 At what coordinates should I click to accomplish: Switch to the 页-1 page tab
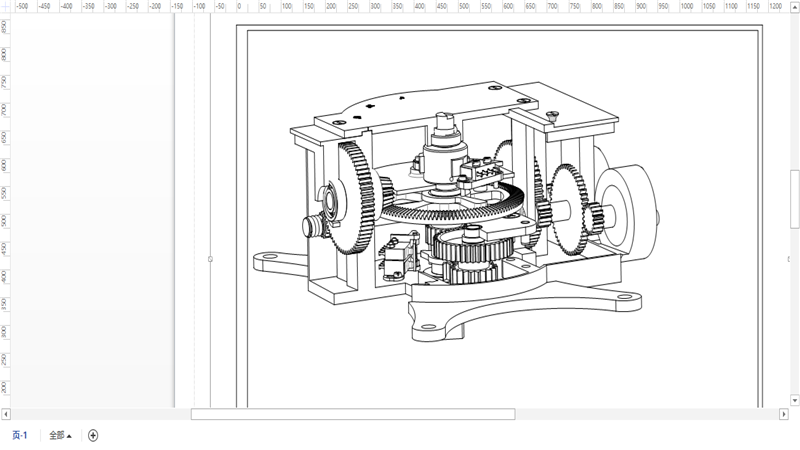20,435
